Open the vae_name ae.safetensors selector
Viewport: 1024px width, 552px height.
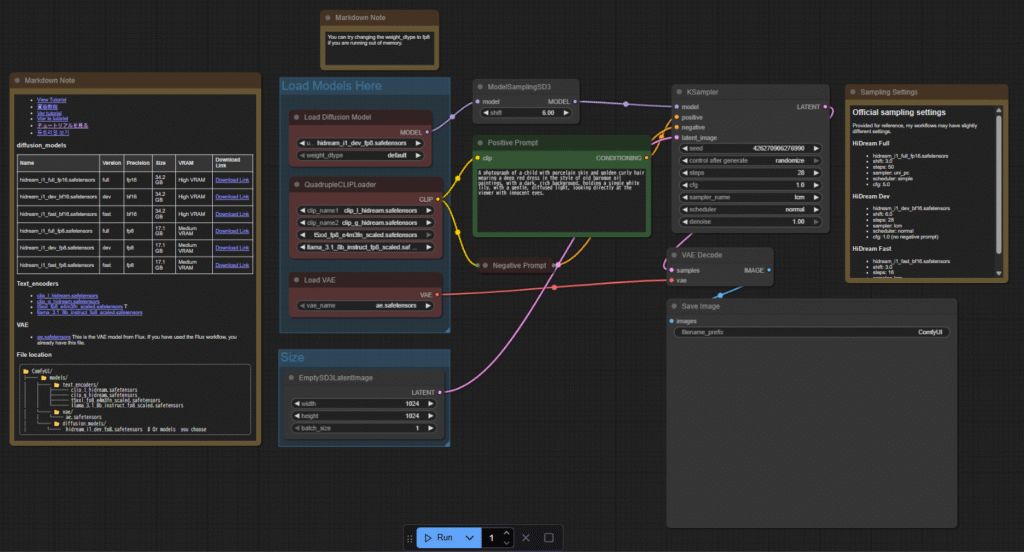pos(365,305)
